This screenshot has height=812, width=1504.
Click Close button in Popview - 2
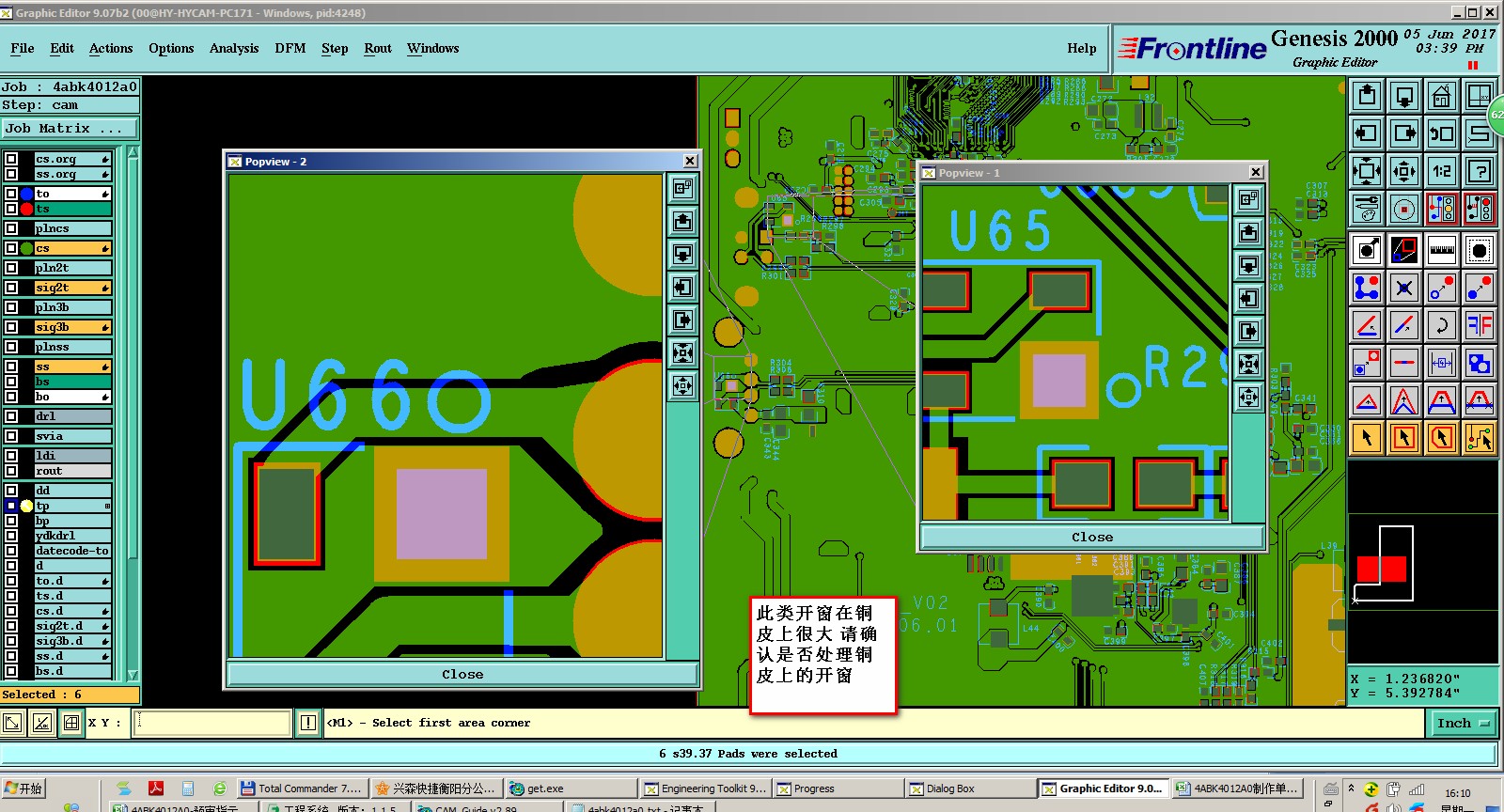click(462, 675)
